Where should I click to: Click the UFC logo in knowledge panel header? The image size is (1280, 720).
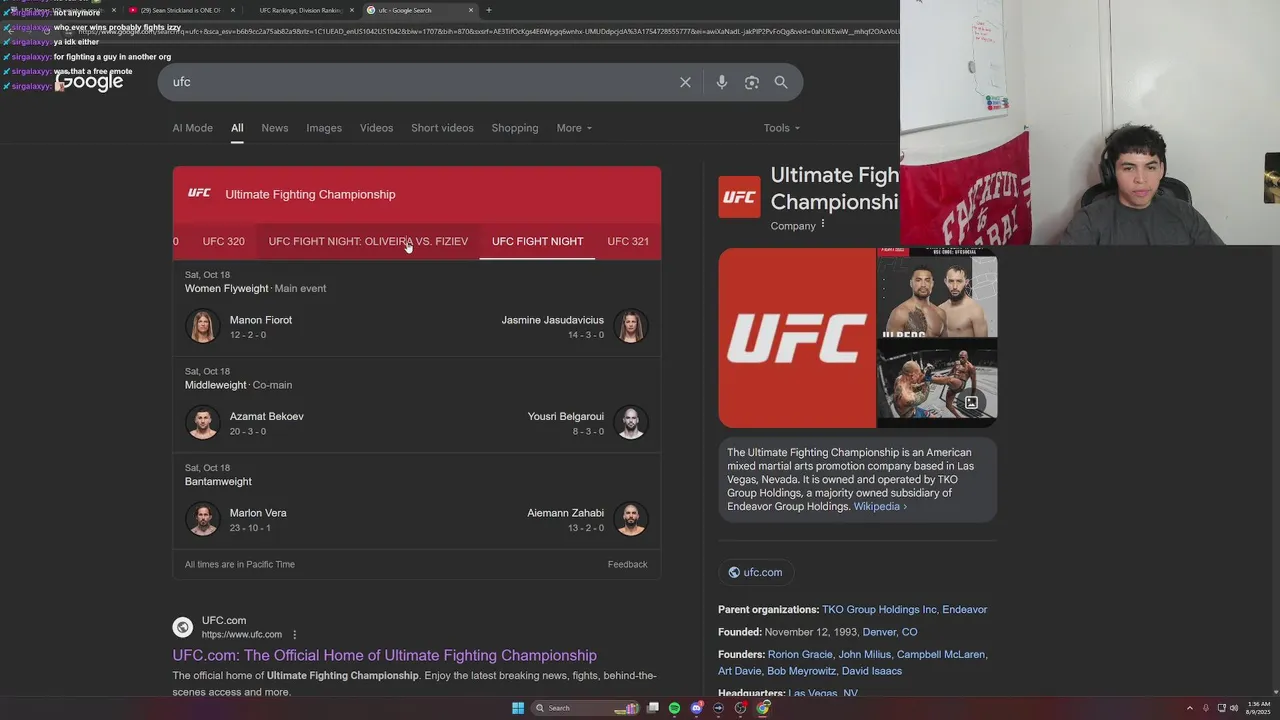click(x=739, y=197)
